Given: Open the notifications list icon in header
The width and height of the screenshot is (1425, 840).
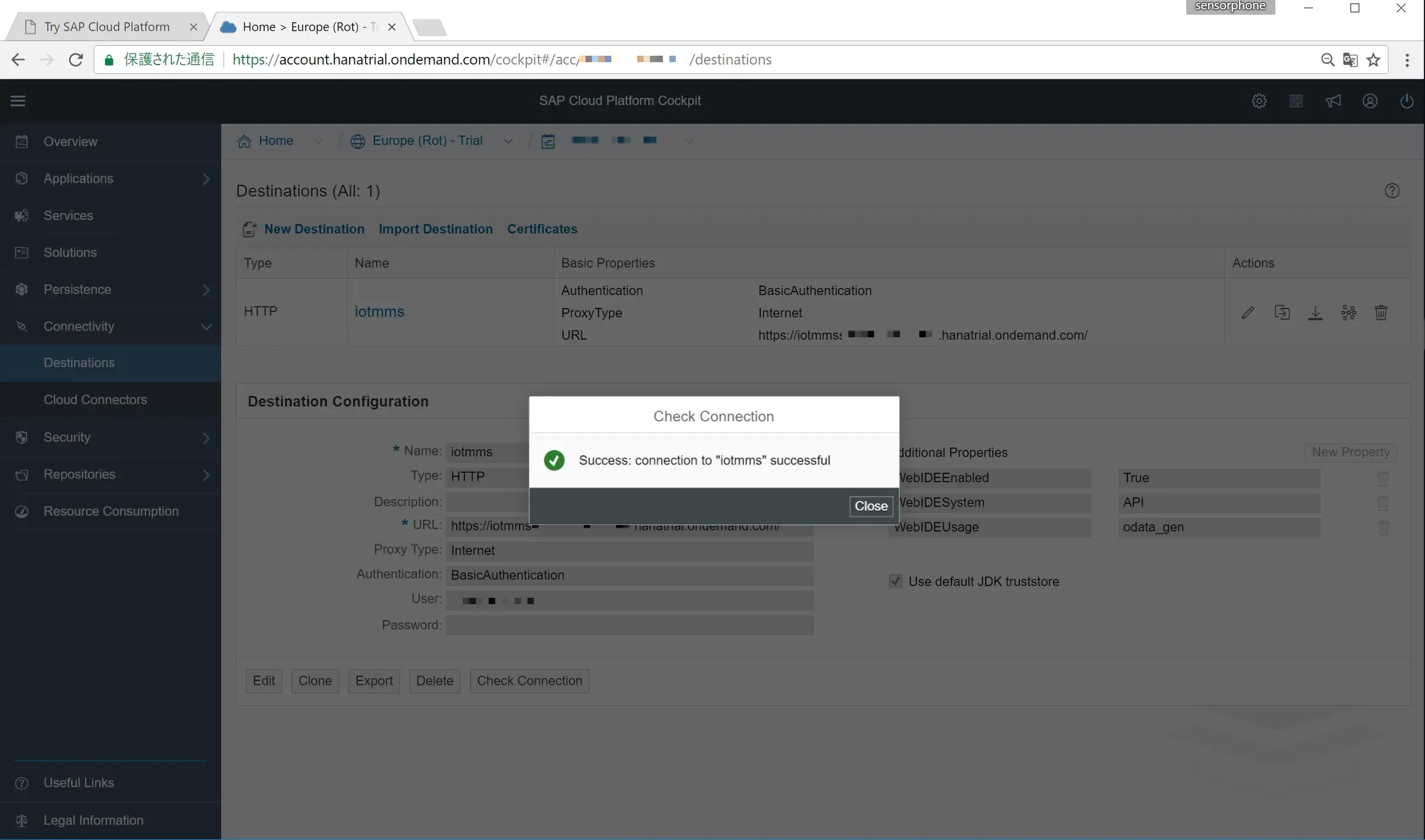Looking at the screenshot, I should pos(1296,101).
